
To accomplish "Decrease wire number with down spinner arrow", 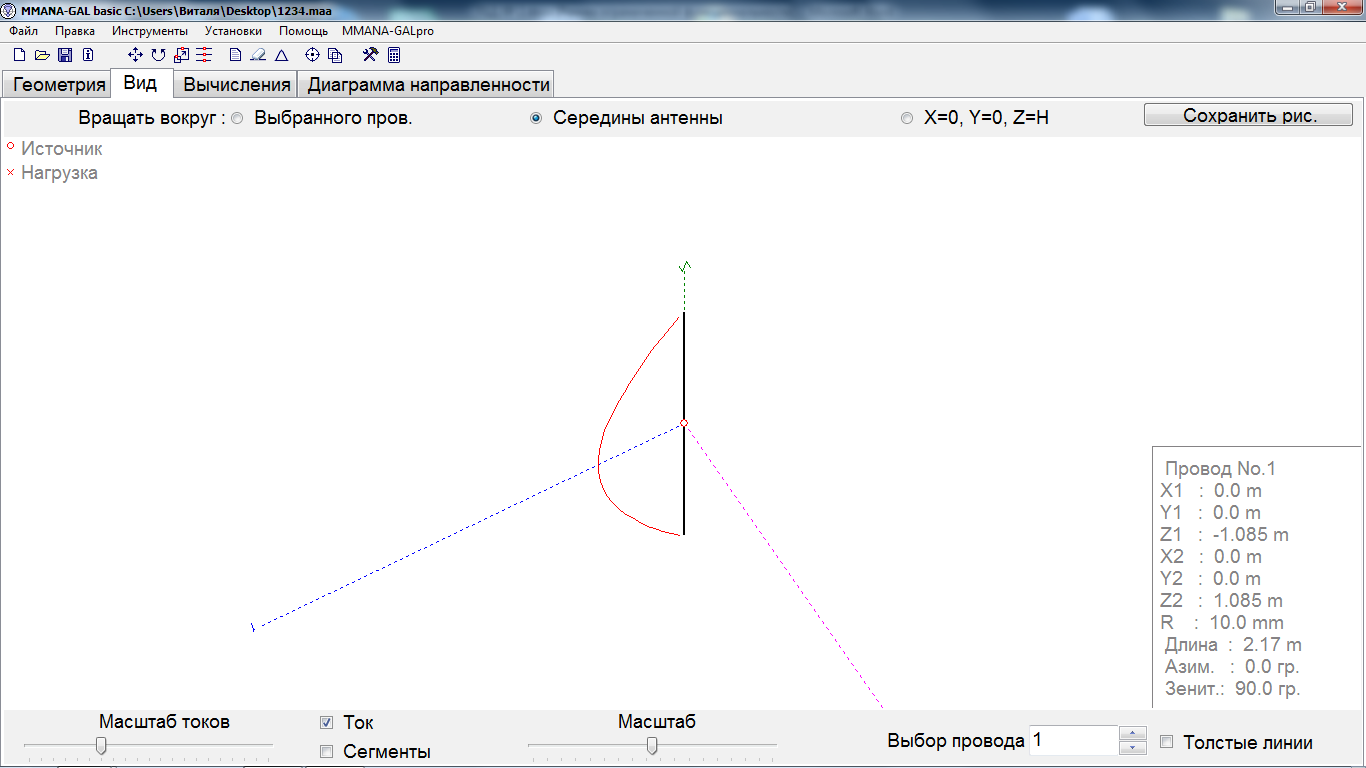I will (1132, 748).
